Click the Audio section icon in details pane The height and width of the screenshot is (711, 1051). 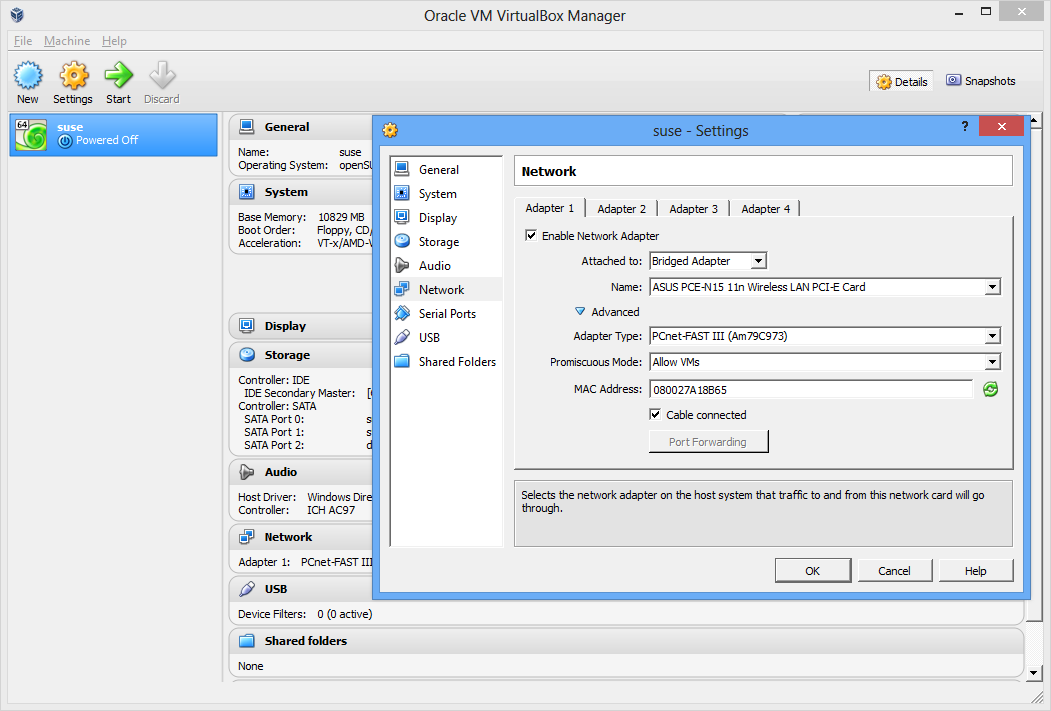click(247, 472)
